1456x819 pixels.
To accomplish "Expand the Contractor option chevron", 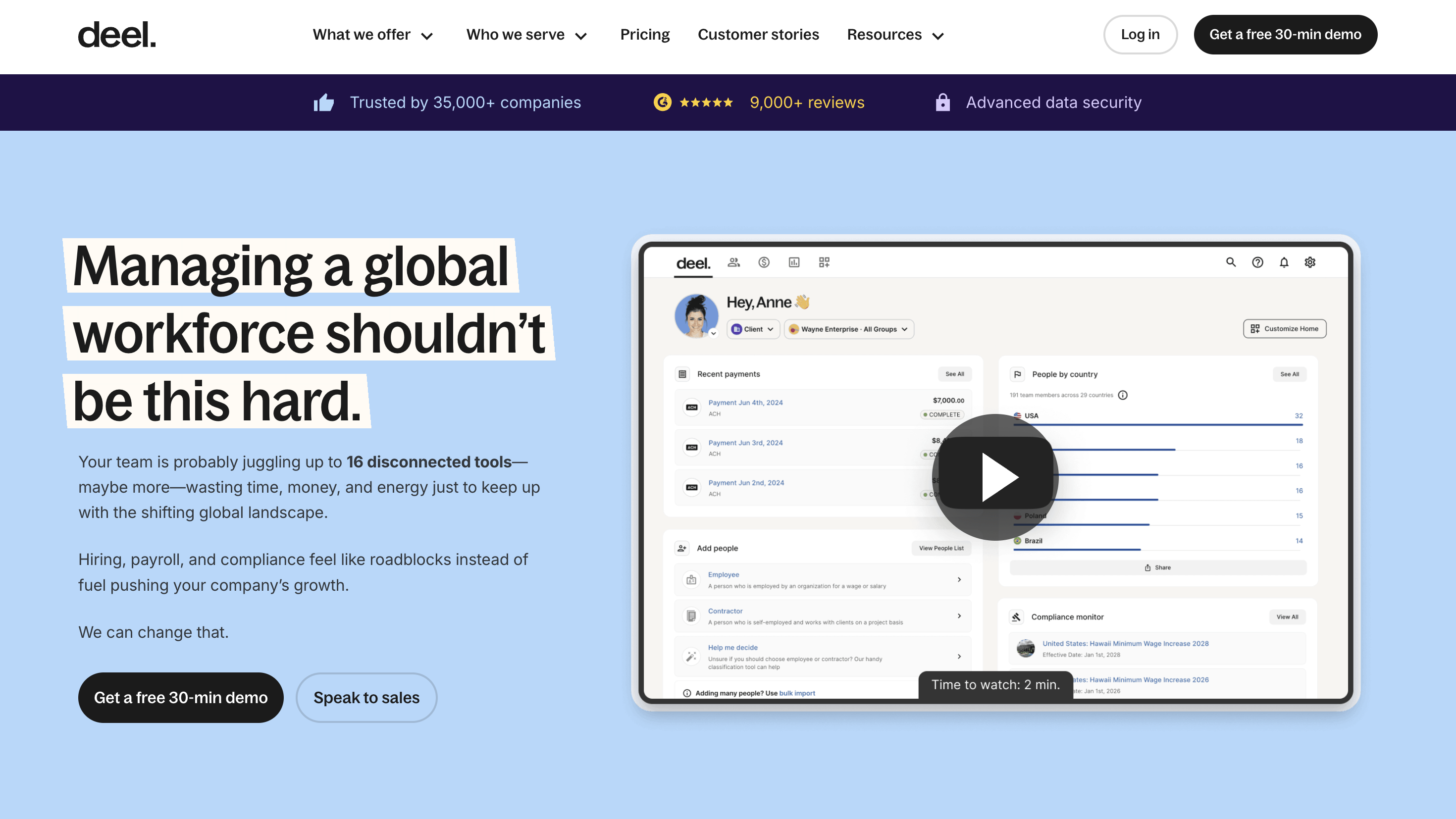I will 959,616.
